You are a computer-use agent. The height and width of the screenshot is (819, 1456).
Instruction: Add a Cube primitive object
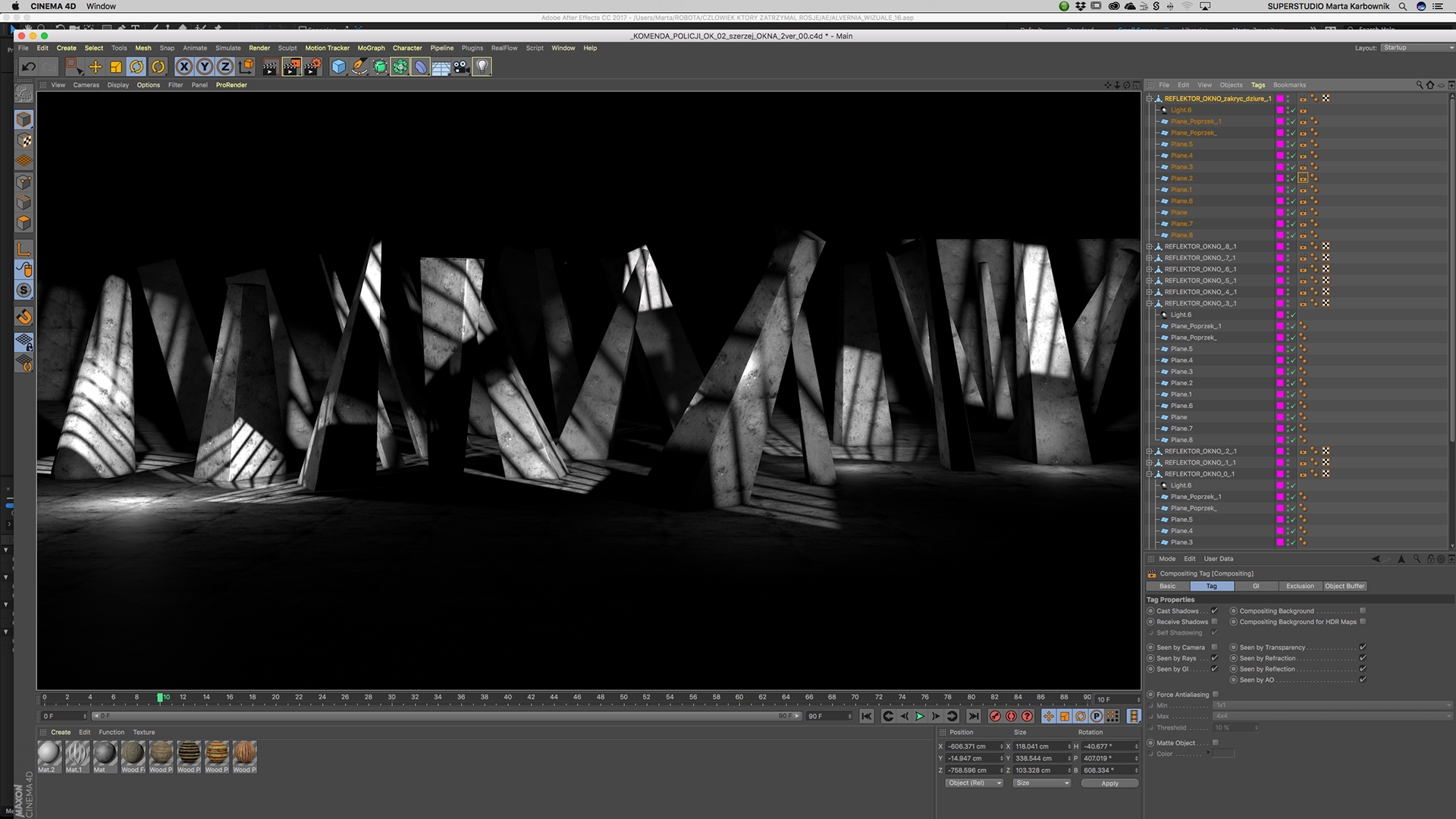point(338,67)
